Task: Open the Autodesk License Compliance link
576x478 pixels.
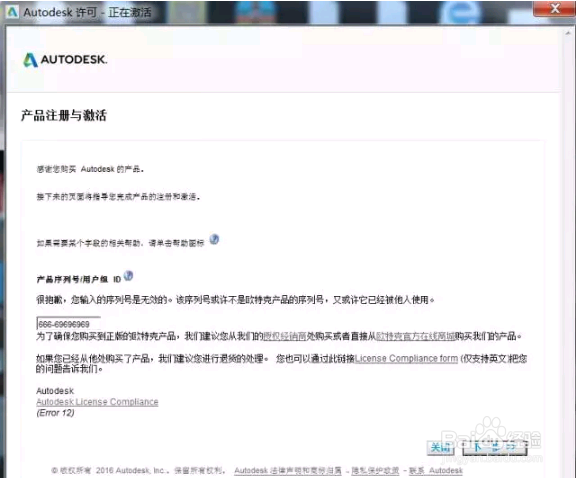Action: (x=97, y=402)
